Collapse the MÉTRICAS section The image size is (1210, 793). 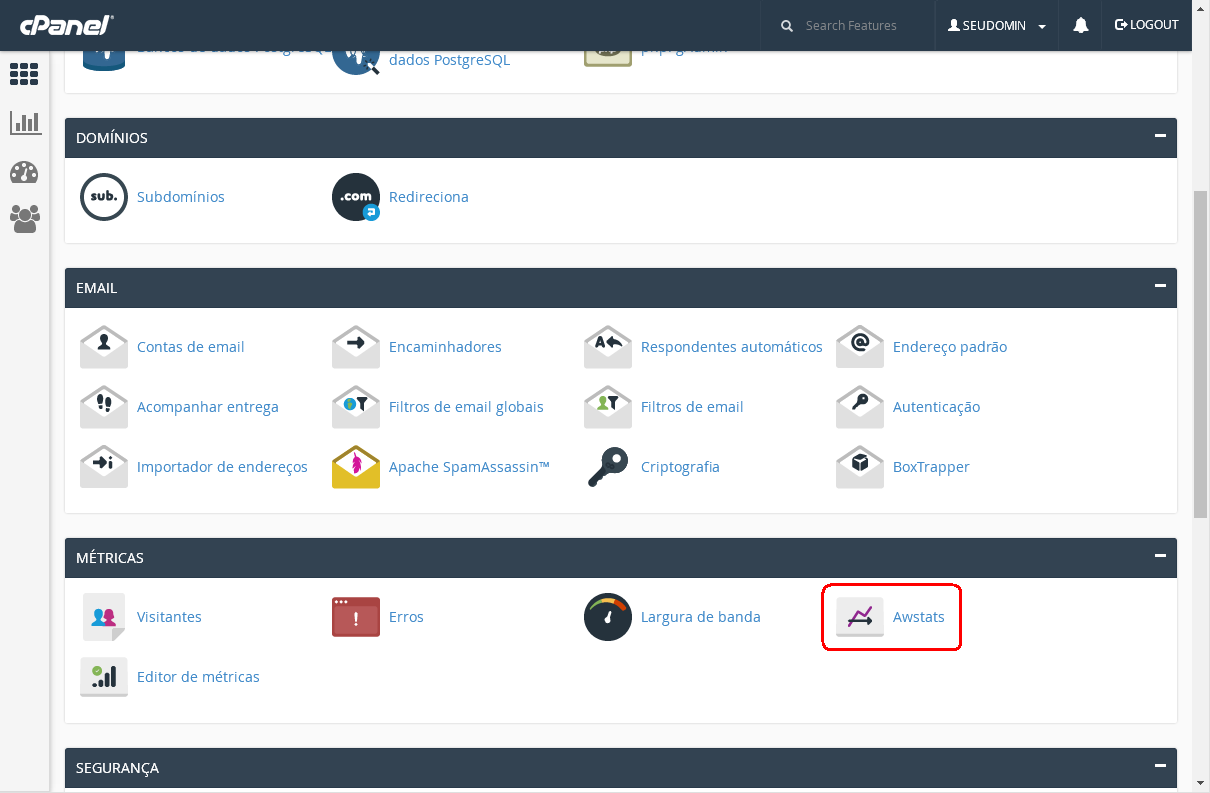[x=1160, y=556]
